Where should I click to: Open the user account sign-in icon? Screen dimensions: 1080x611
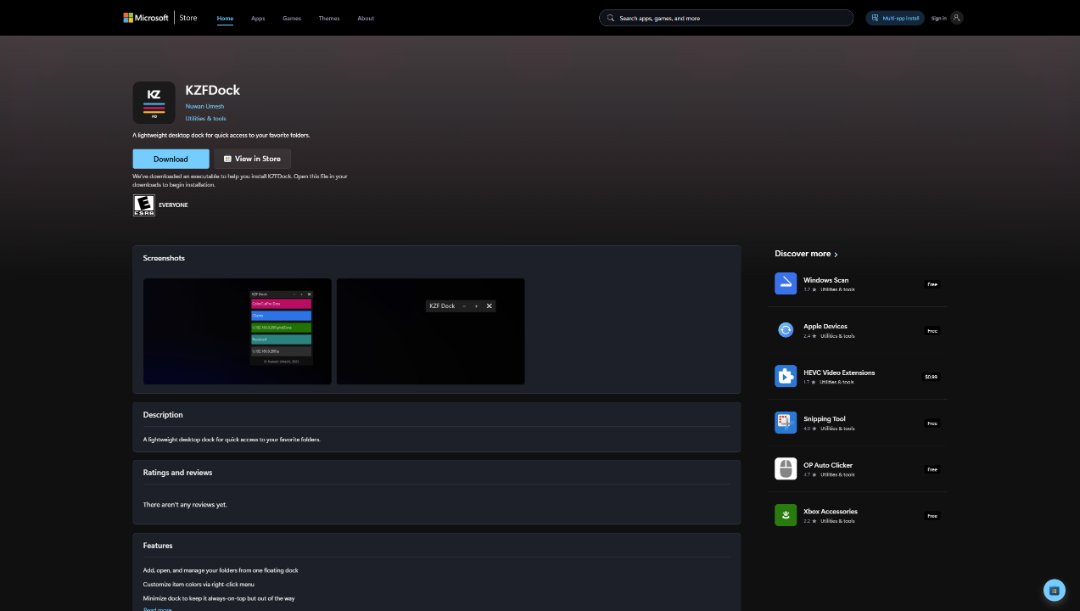[956, 18]
